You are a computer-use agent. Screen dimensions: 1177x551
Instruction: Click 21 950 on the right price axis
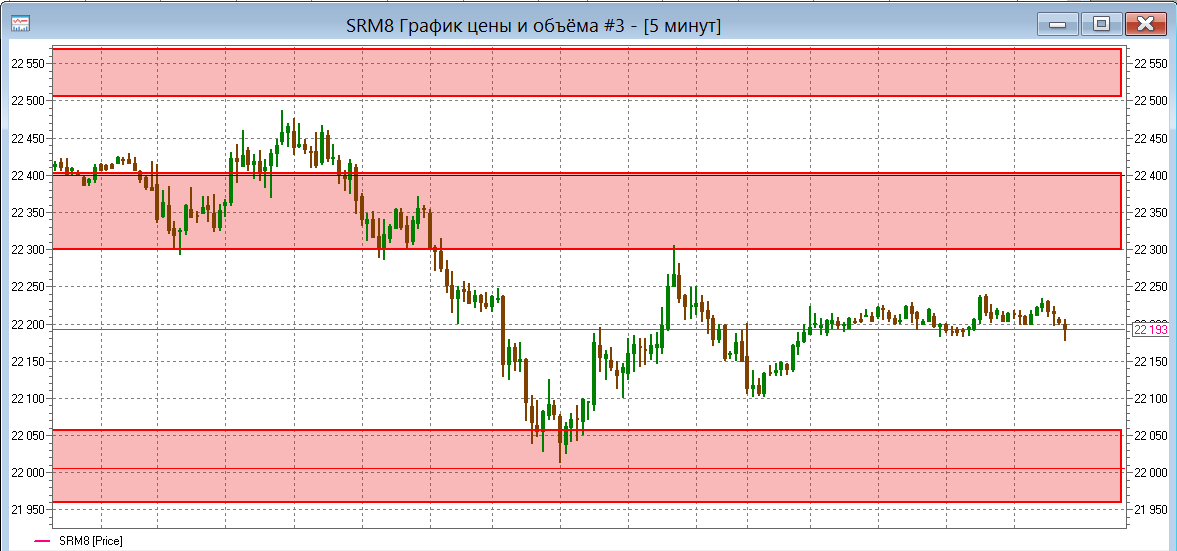coord(1151,510)
